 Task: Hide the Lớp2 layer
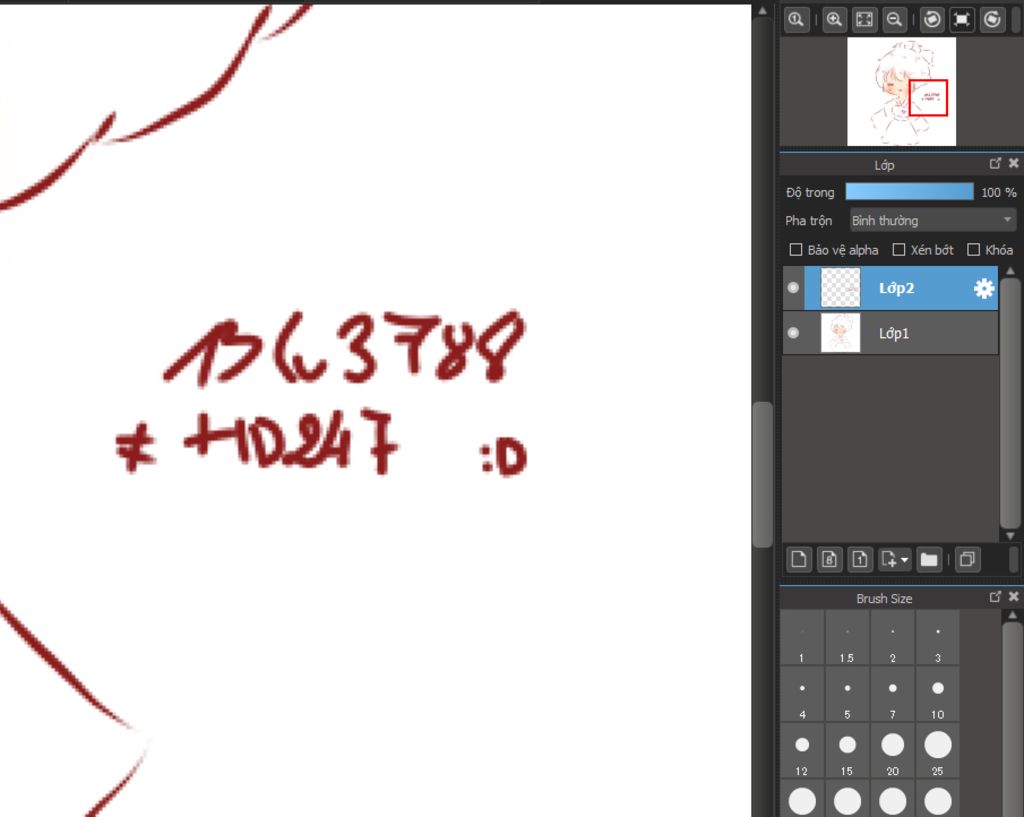[793, 288]
